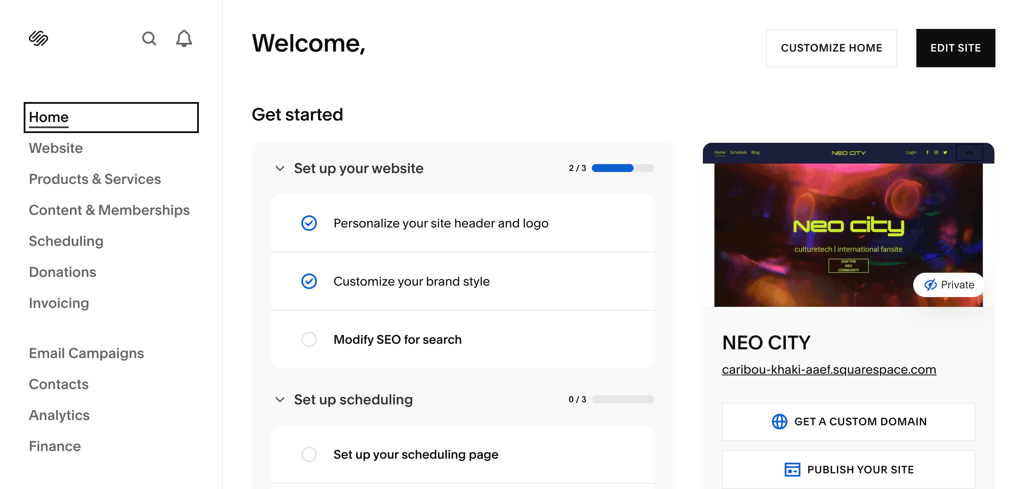Open Products & Services in the sidebar
This screenshot has height=489, width=1024.
click(x=95, y=179)
